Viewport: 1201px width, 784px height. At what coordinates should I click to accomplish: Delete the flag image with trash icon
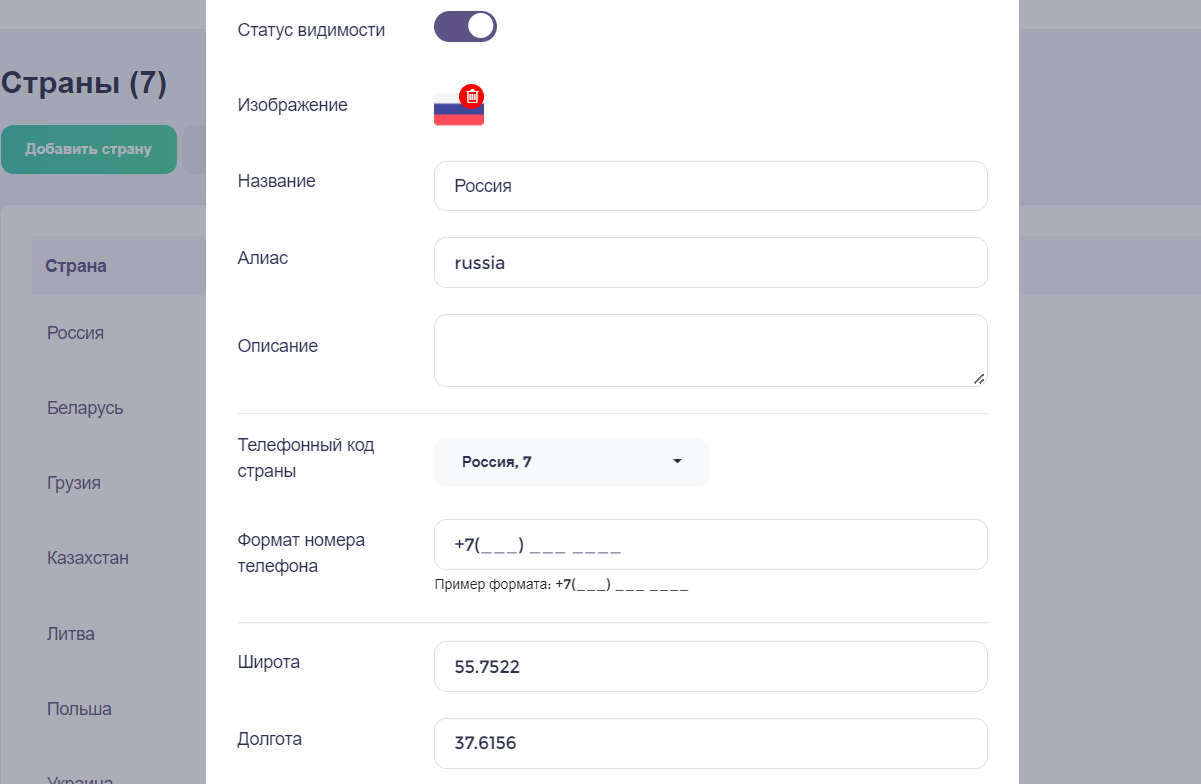(472, 96)
